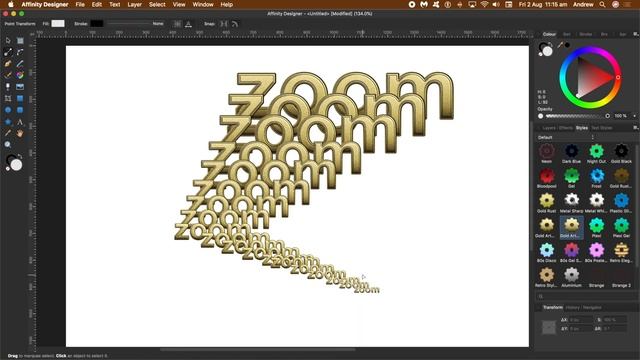Viewport: 640px width, 360px height.
Task: Apply the Aluminium style
Action: pyautogui.click(x=571, y=278)
